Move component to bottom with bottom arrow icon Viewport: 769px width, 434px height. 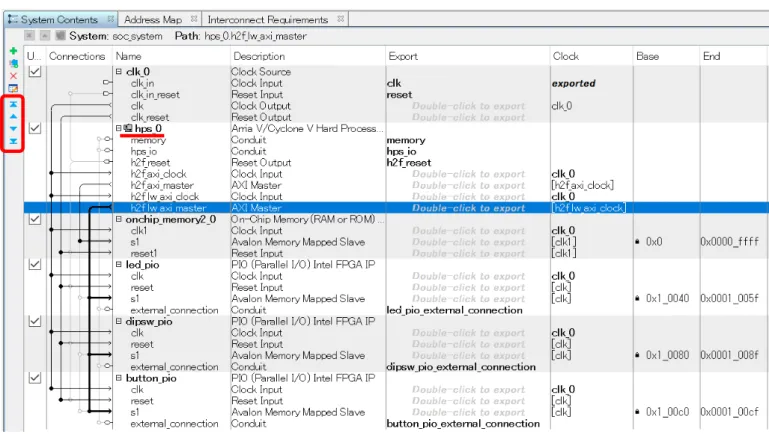point(13,141)
